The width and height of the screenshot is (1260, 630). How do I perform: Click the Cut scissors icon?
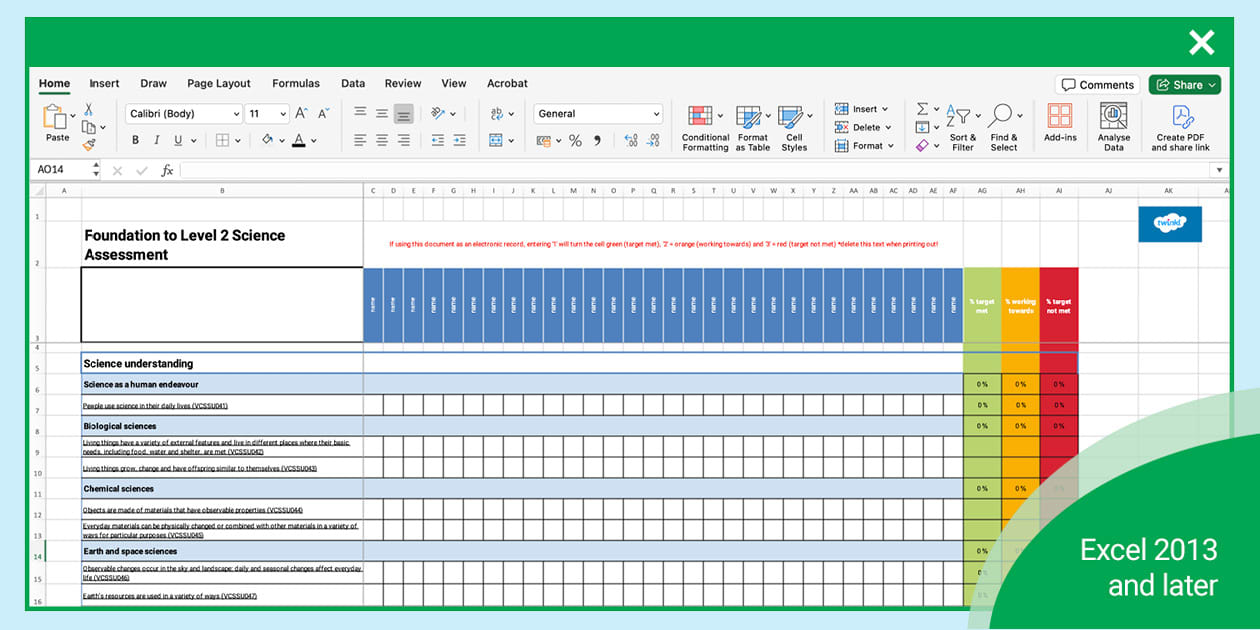(x=88, y=109)
